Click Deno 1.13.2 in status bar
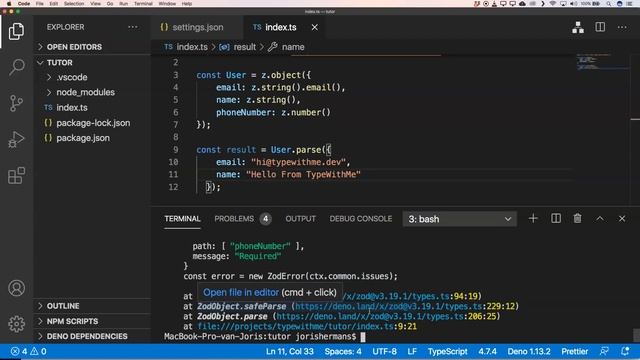Screen dimensions: 640x360 [529, 351]
